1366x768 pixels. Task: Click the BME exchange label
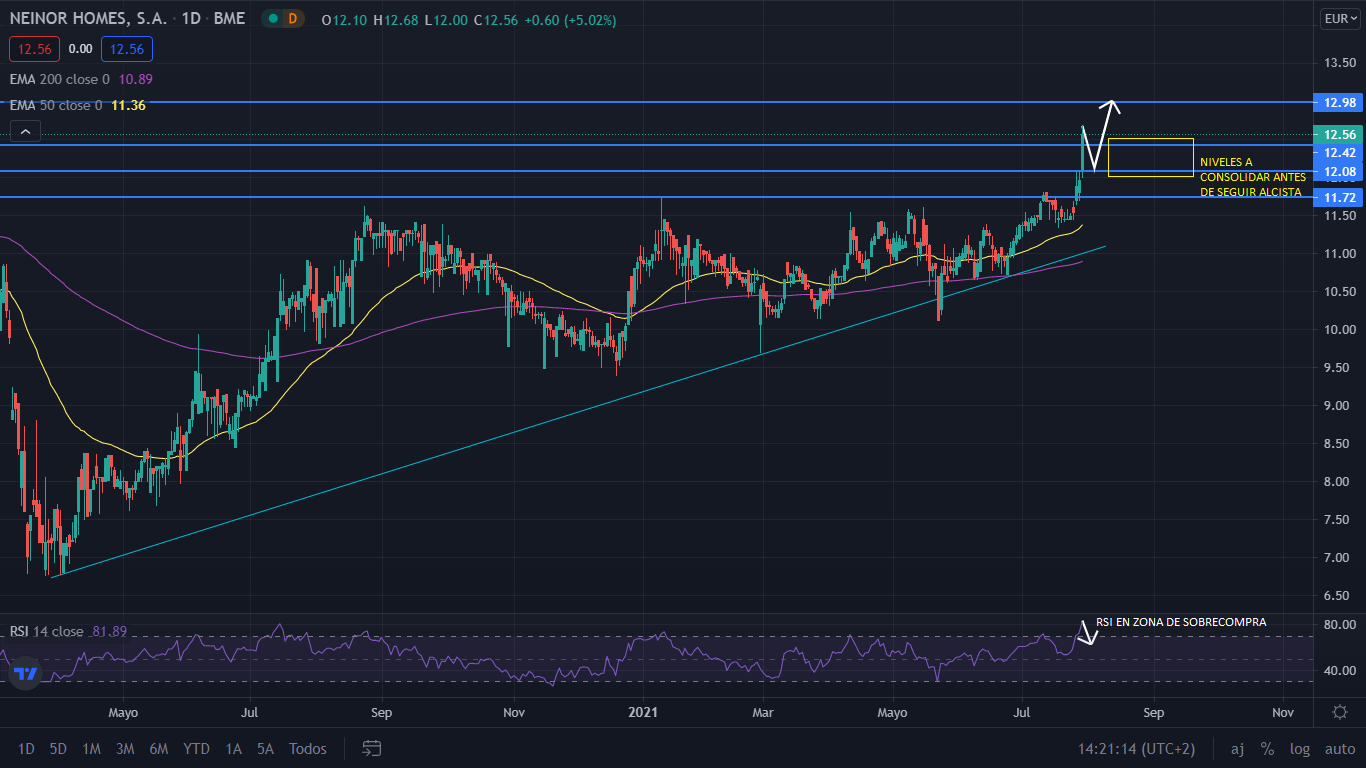pos(230,19)
